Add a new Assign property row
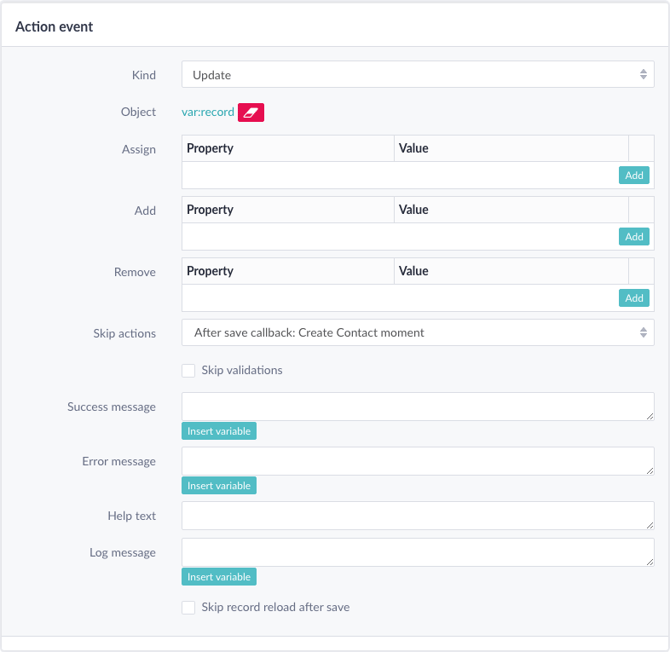Viewport: 670px width, 652px height. tap(634, 175)
